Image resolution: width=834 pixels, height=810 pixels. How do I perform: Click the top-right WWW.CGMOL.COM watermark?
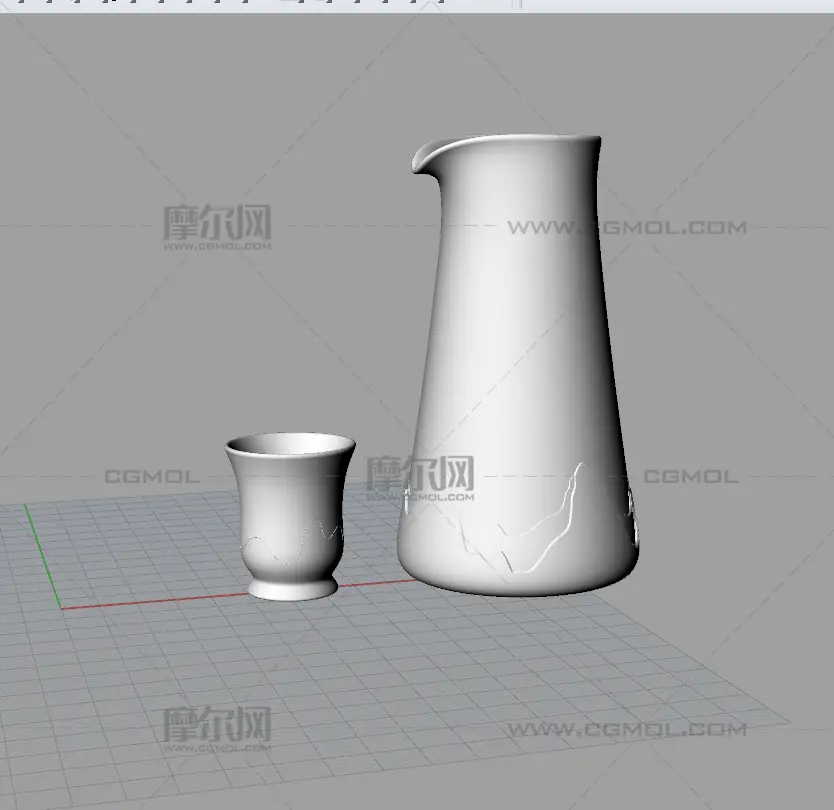coord(626,228)
